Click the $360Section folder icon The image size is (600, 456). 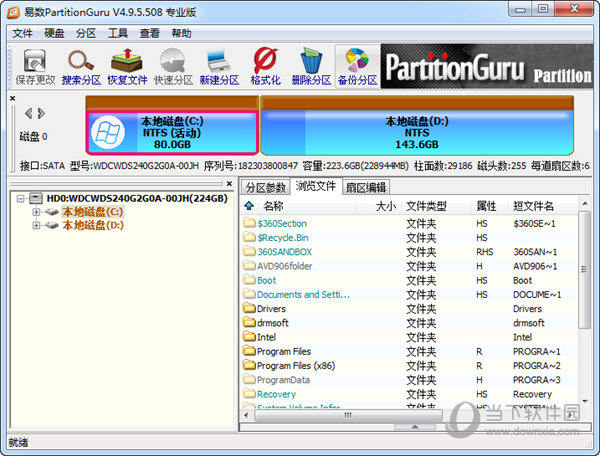[x=249, y=223]
